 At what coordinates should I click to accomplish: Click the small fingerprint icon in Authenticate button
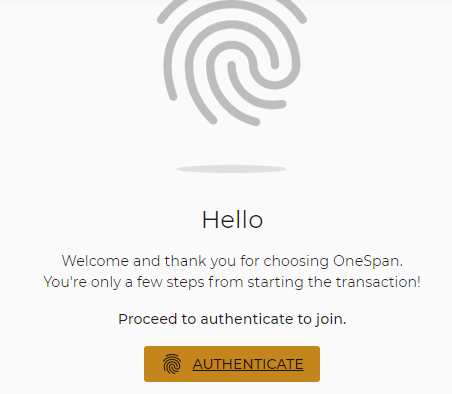[x=172, y=364]
